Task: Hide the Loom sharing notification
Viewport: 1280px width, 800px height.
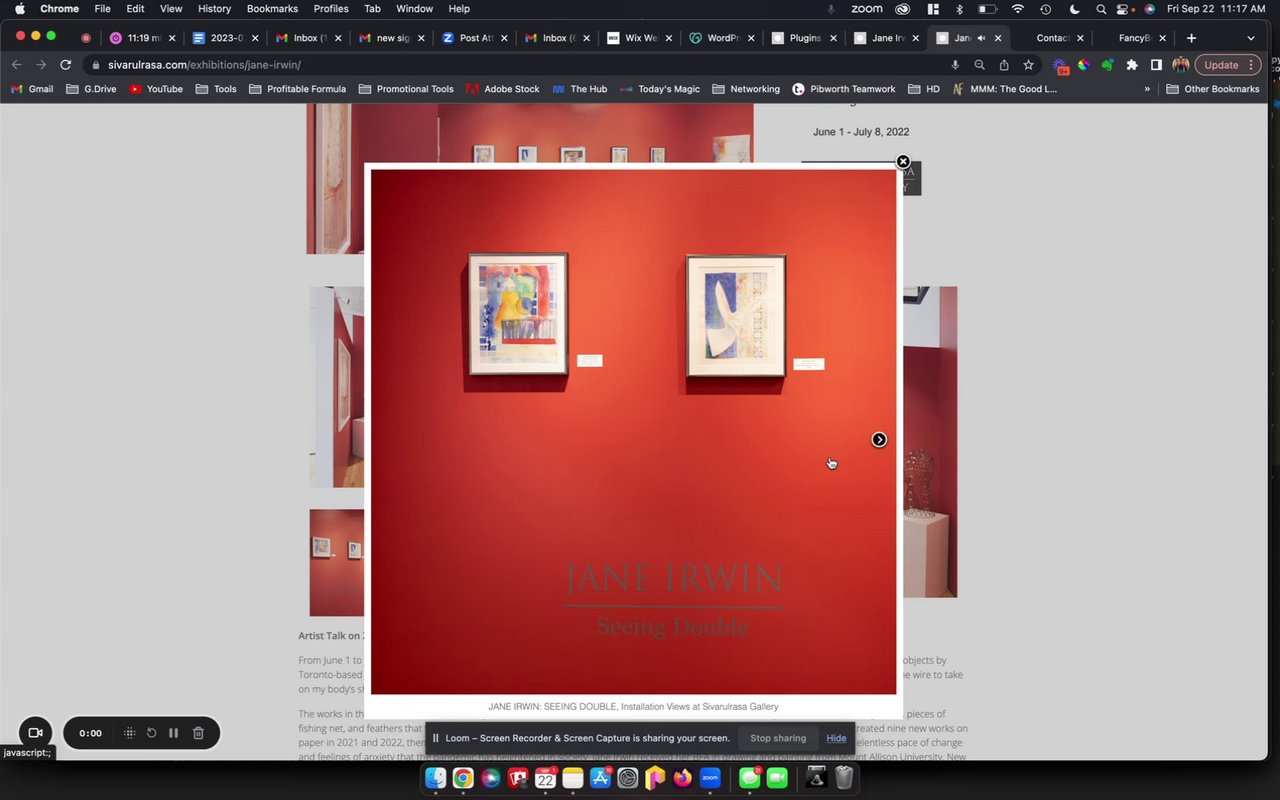Action: [836, 738]
